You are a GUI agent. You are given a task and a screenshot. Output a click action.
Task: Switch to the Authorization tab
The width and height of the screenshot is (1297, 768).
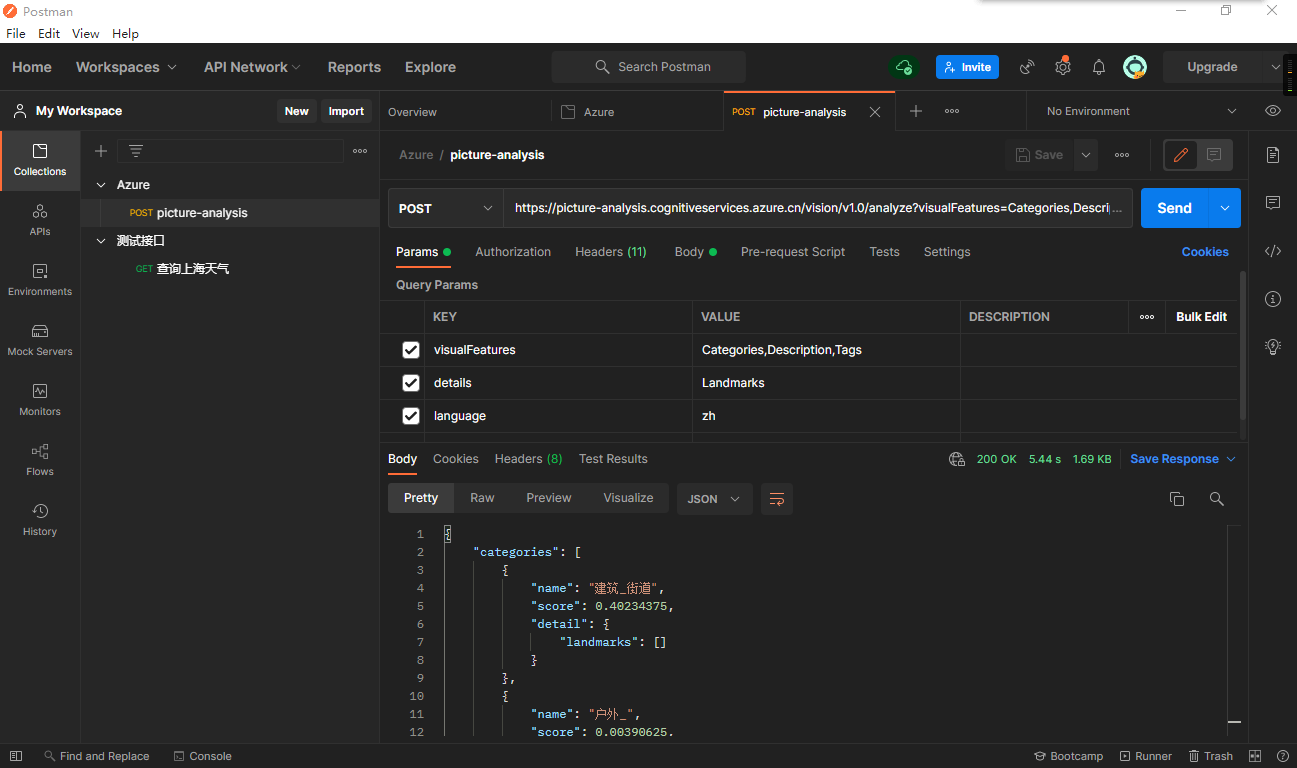tap(513, 252)
